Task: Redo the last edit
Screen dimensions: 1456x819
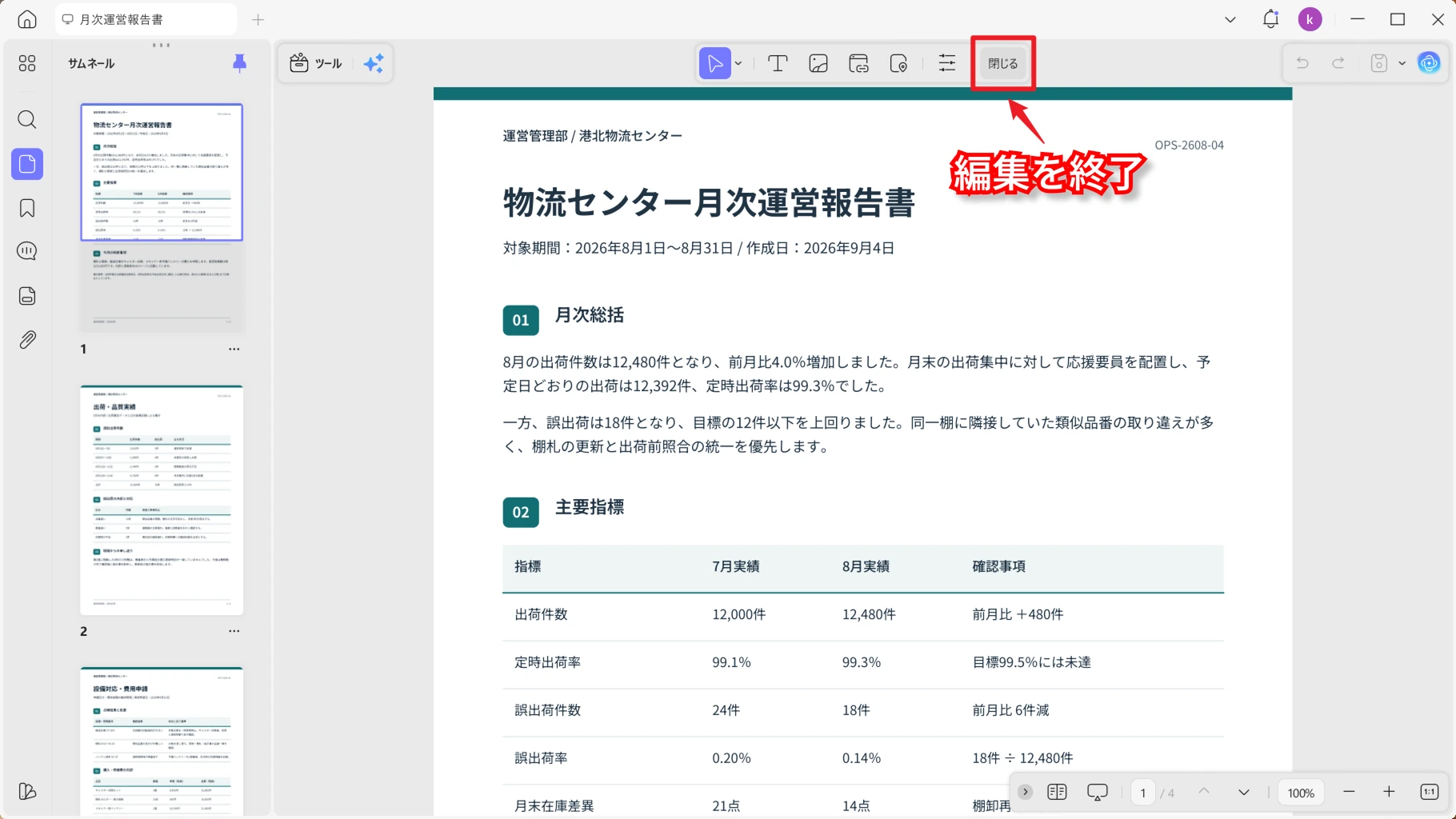Action: click(x=1338, y=63)
